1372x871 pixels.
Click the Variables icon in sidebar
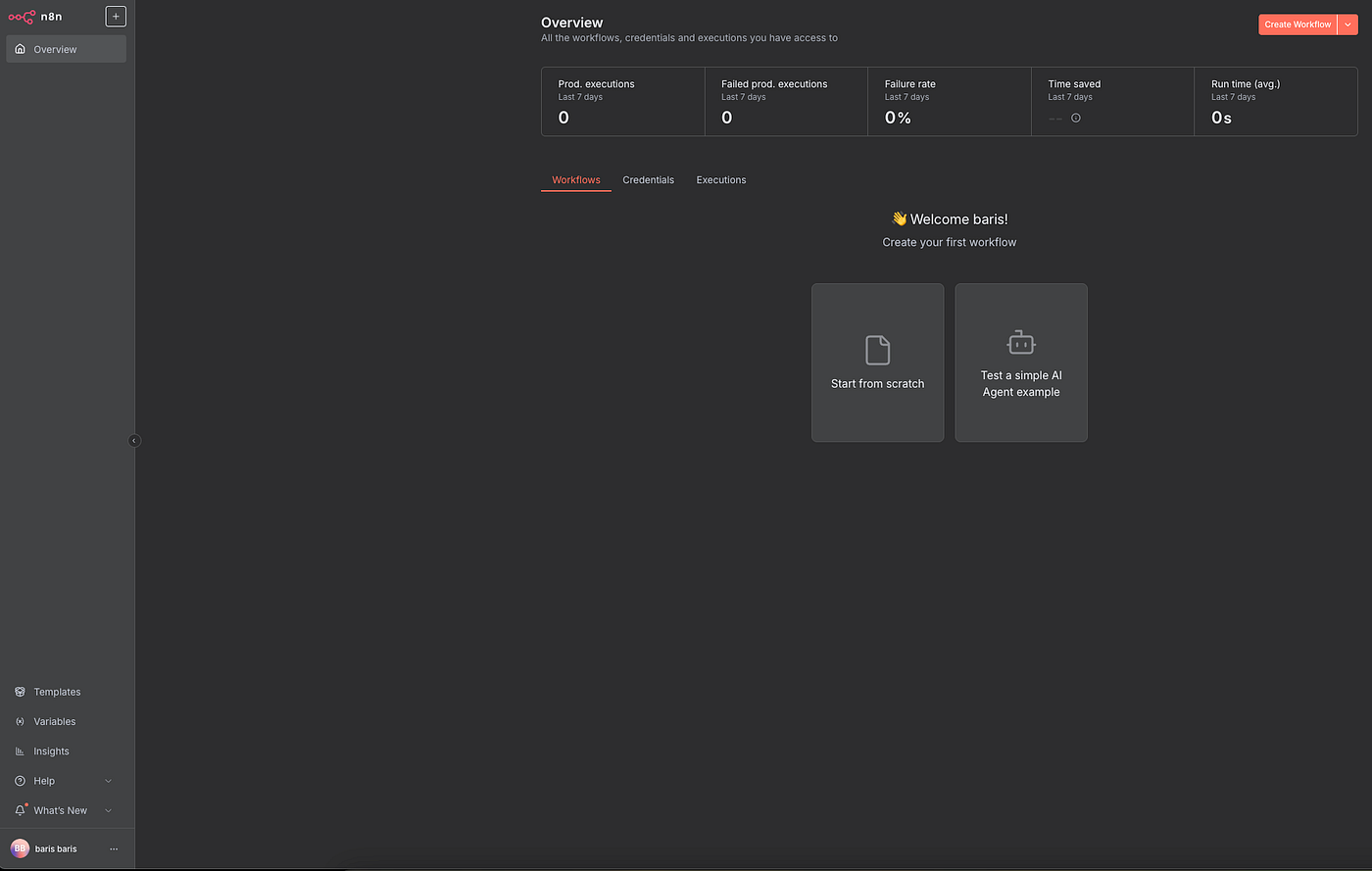point(20,721)
